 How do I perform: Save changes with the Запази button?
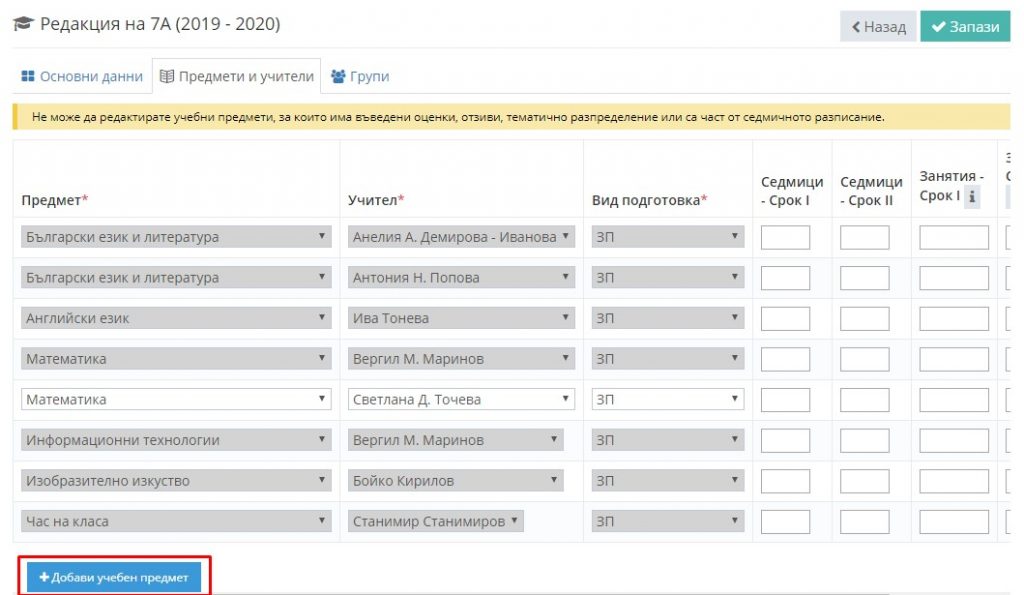pyautogui.click(x=965, y=27)
